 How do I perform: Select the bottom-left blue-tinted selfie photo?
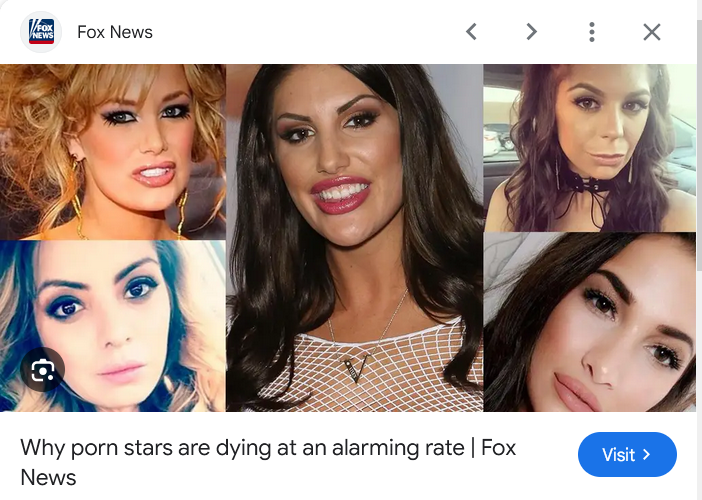point(112,326)
